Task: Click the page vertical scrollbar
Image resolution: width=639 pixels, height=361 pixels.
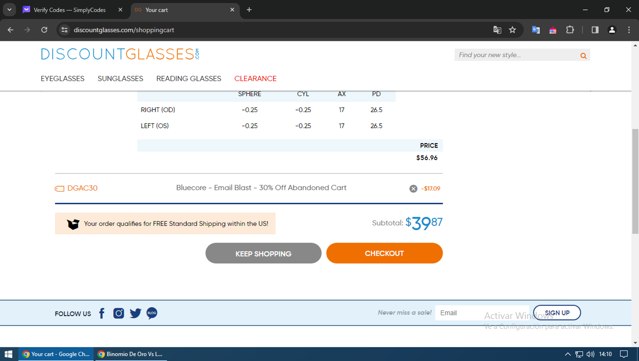Action: [x=635, y=181]
